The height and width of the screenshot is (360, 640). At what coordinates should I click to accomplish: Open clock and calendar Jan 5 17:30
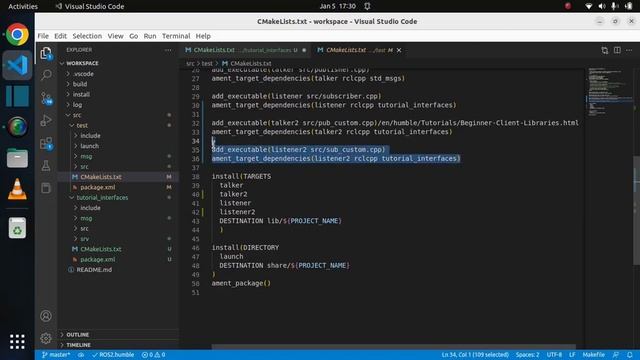[338, 6]
